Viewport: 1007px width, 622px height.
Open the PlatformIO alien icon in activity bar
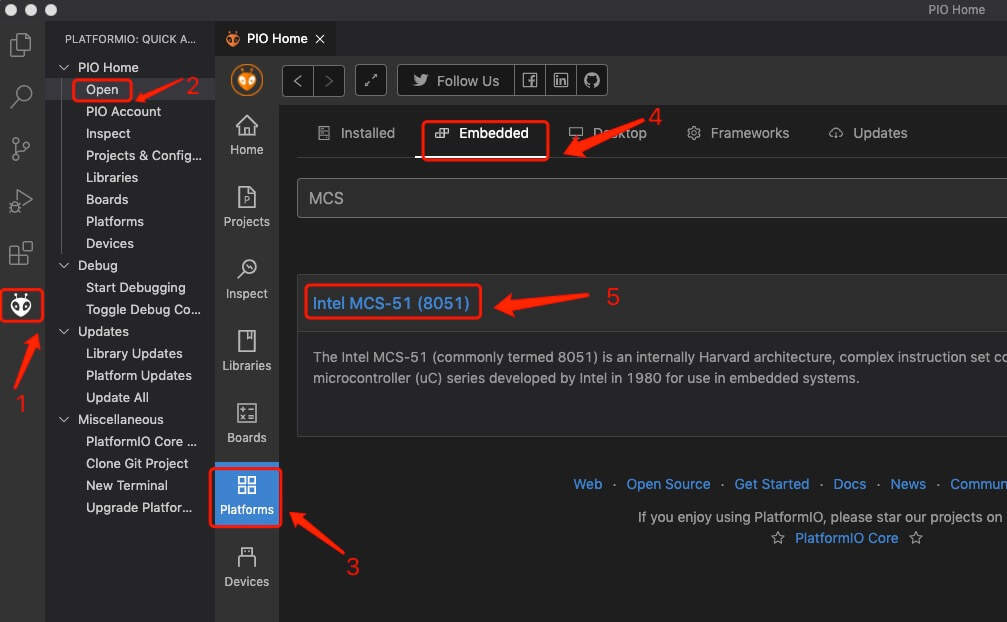(21, 306)
